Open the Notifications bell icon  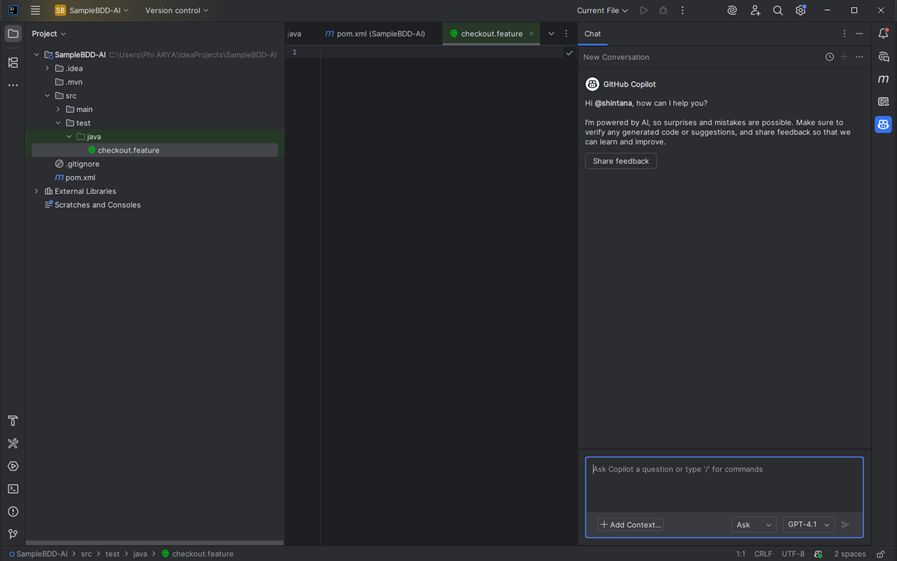click(x=883, y=34)
